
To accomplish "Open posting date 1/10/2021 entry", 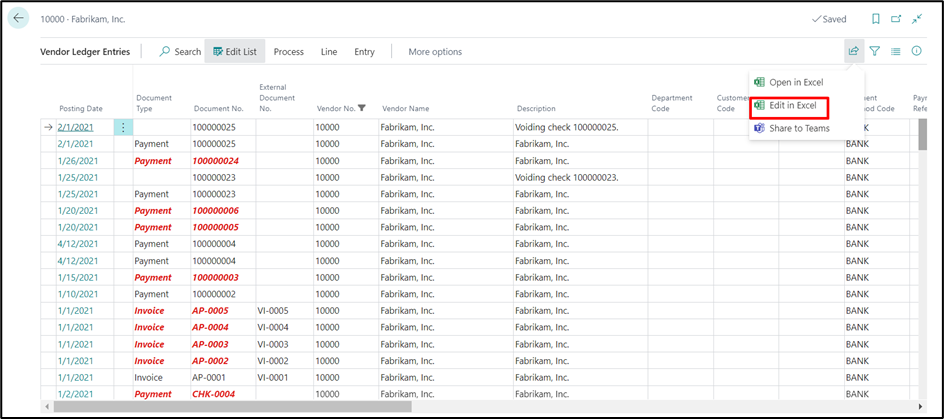I will [78, 294].
